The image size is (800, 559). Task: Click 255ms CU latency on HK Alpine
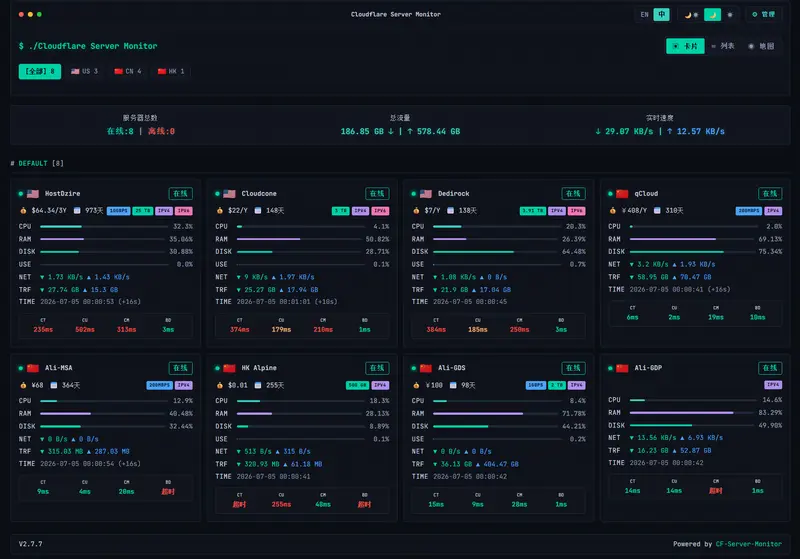click(281, 504)
